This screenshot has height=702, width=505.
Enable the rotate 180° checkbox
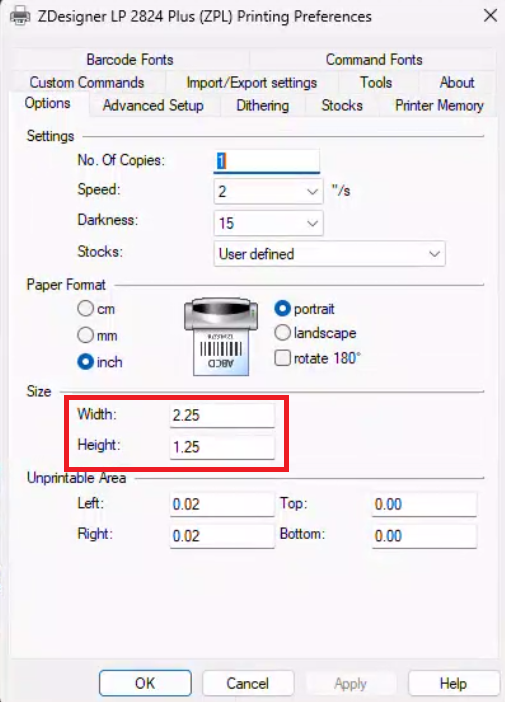tap(282, 358)
